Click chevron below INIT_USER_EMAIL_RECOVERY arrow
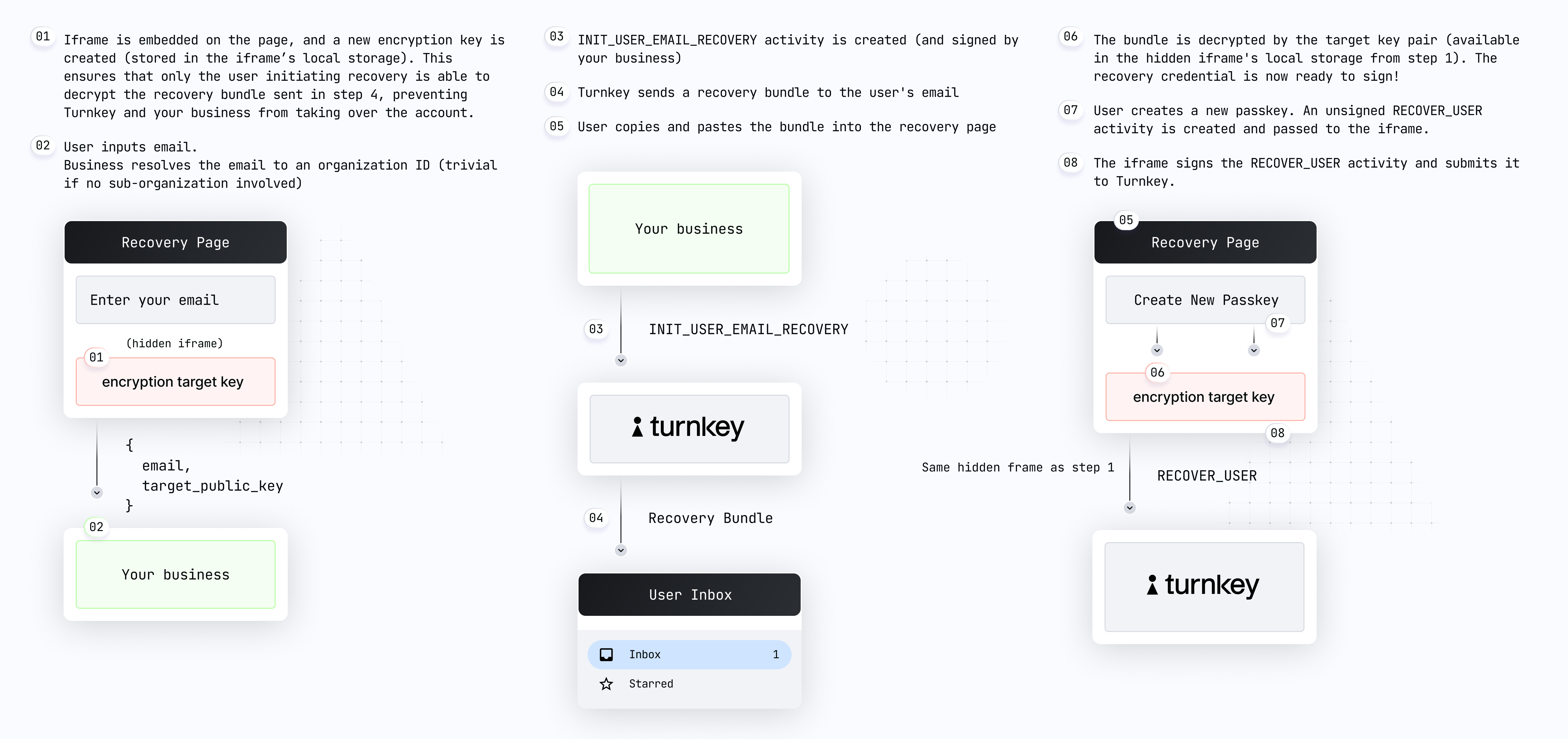 (621, 360)
